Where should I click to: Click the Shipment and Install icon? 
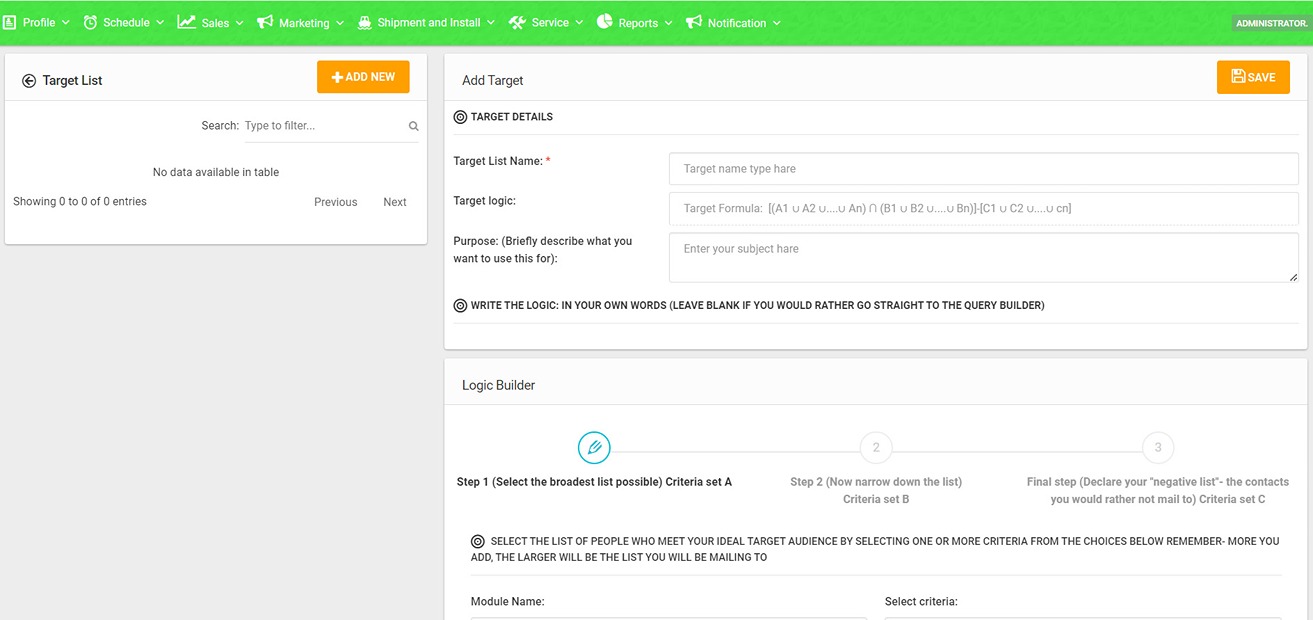pos(364,22)
